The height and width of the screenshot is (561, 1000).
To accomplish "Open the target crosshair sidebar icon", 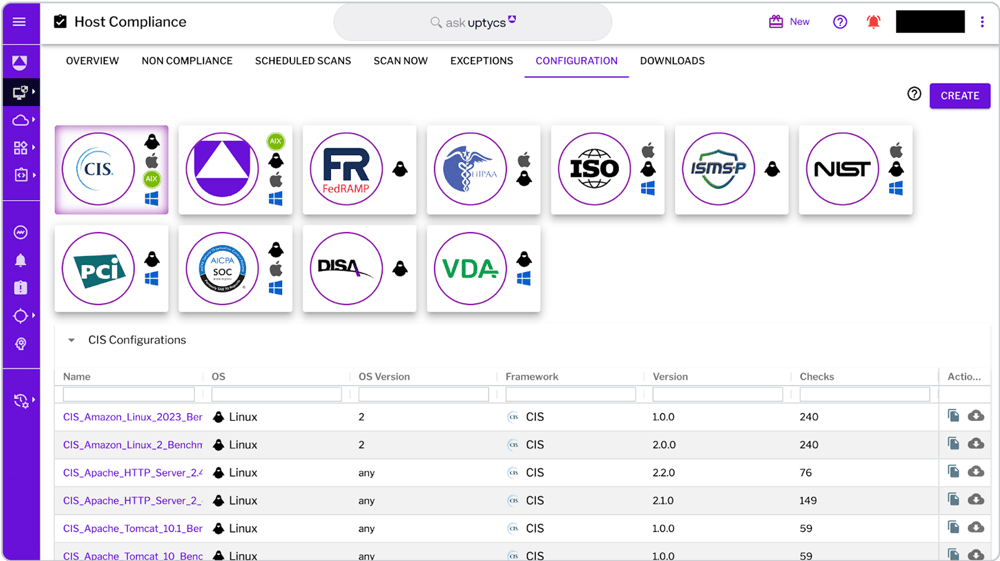I will pos(20,316).
